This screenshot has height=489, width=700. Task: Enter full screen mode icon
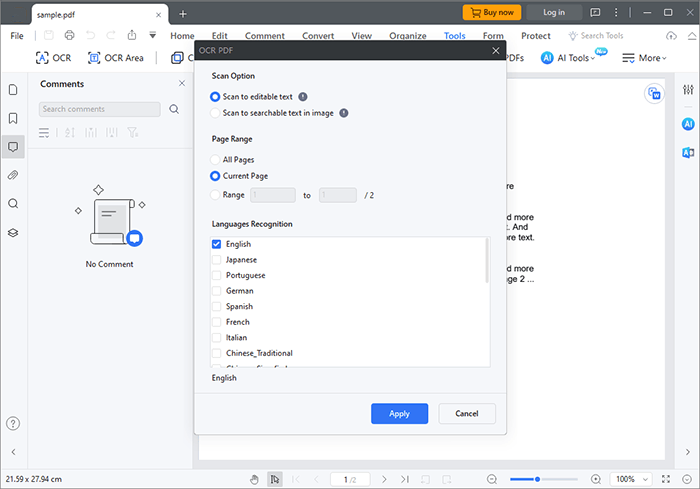coord(666,479)
